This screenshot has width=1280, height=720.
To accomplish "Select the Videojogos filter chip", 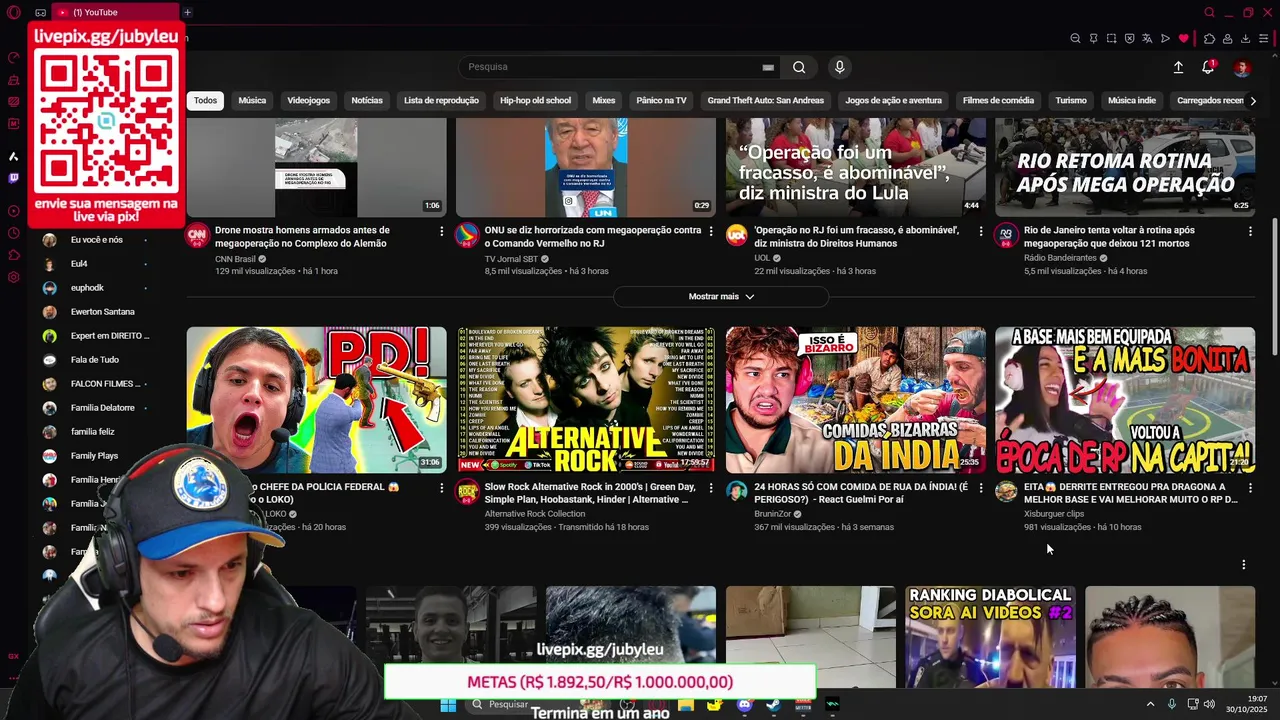I will (308, 100).
